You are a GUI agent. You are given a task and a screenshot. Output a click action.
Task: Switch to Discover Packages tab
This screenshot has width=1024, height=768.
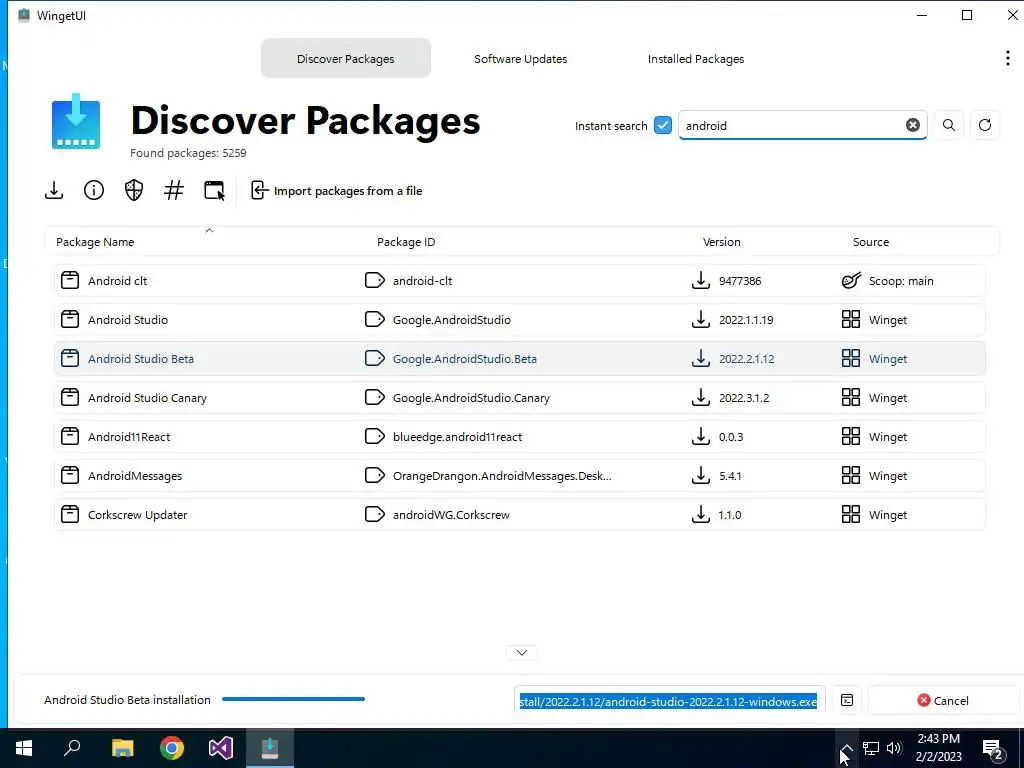(345, 59)
